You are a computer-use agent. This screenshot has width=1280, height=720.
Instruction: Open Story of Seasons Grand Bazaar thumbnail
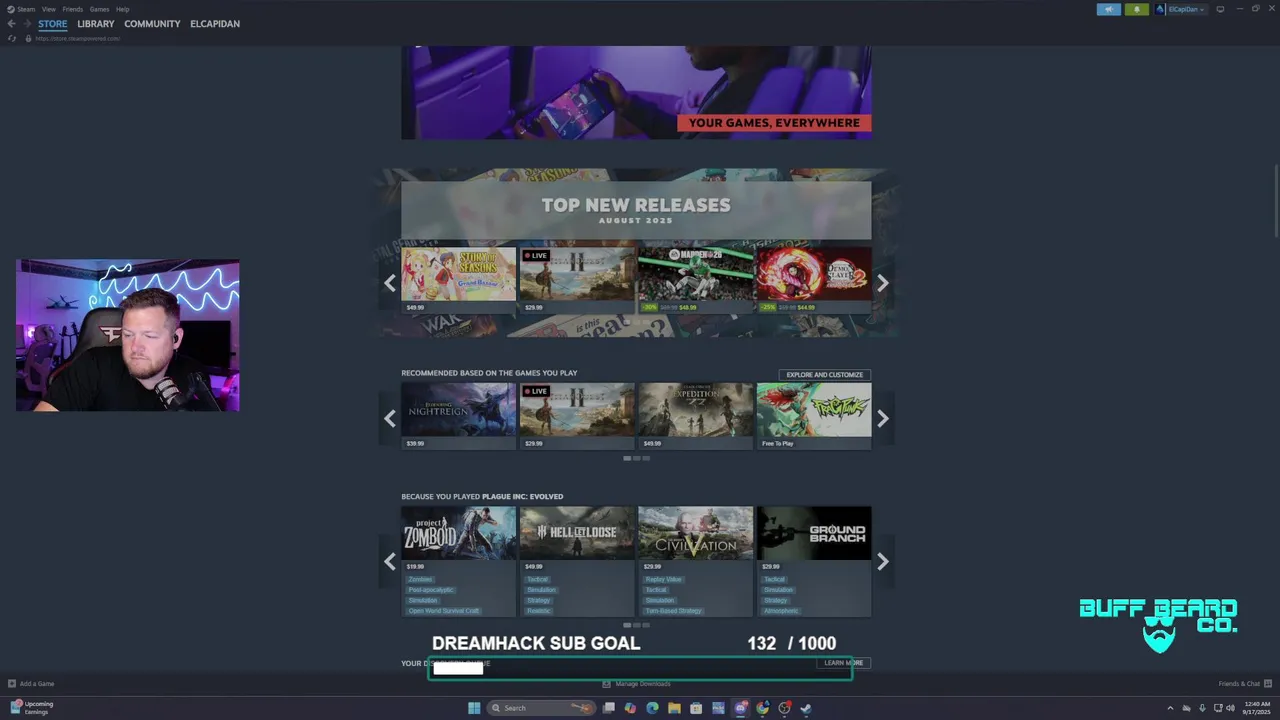[x=459, y=274]
